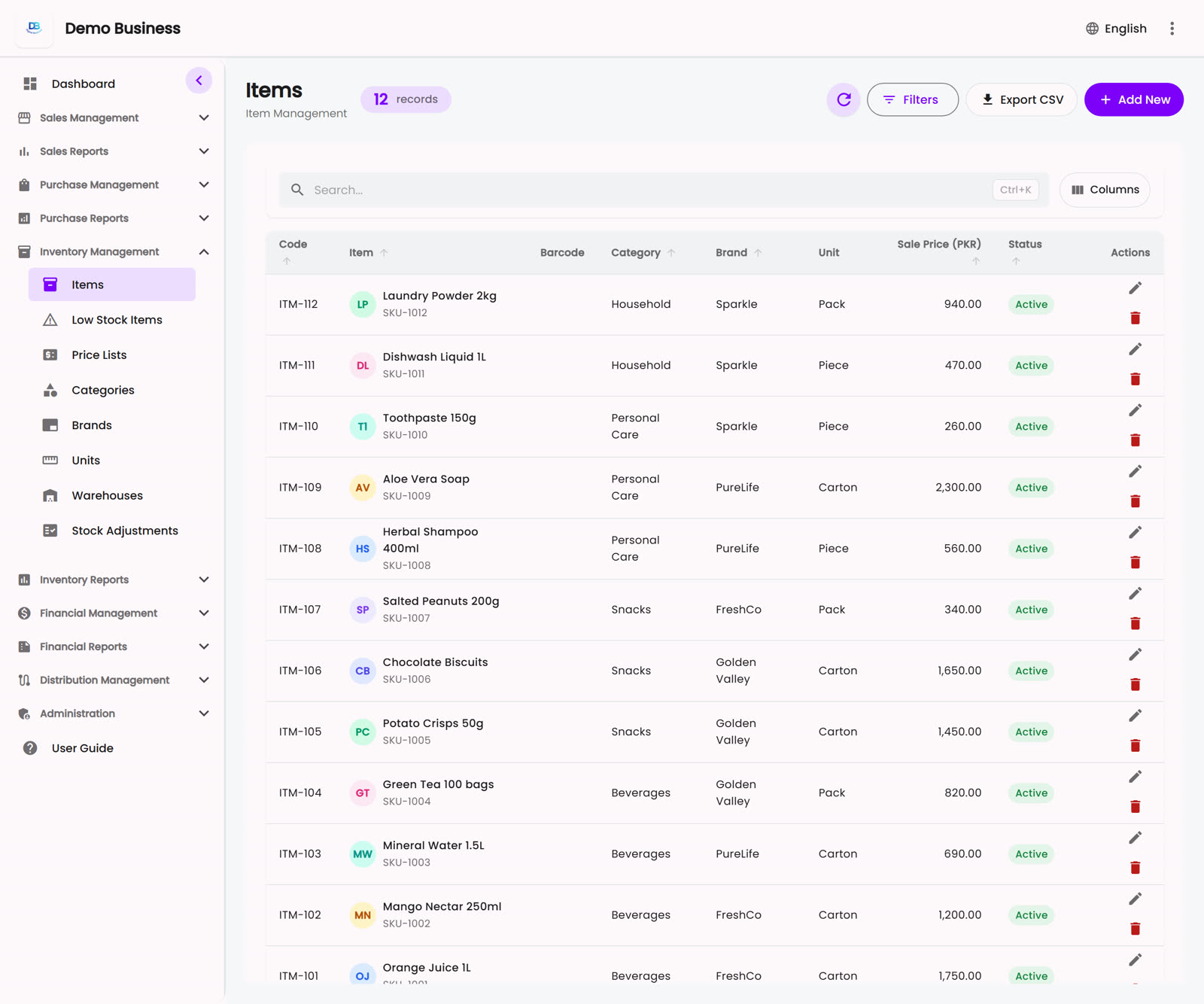This screenshot has width=1204, height=1004.
Task: Click the LP avatar of Laundry Powder
Action: (363, 305)
